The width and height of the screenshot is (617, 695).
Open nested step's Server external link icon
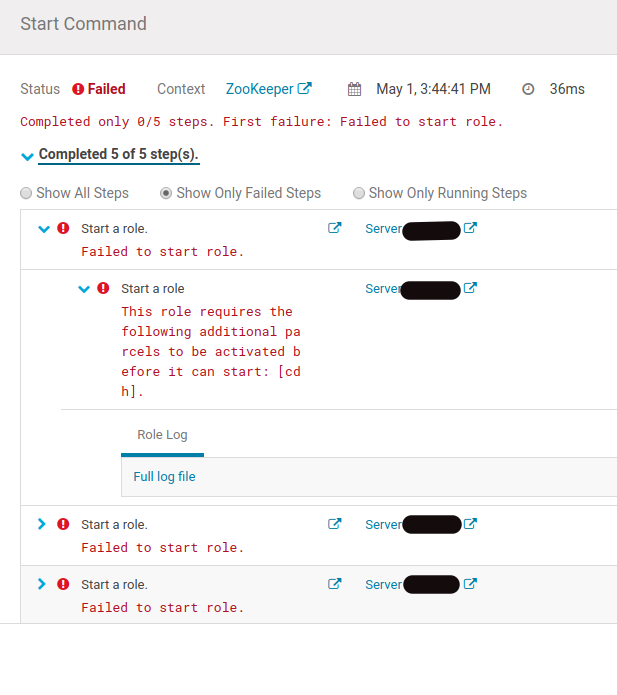(470, 288)
